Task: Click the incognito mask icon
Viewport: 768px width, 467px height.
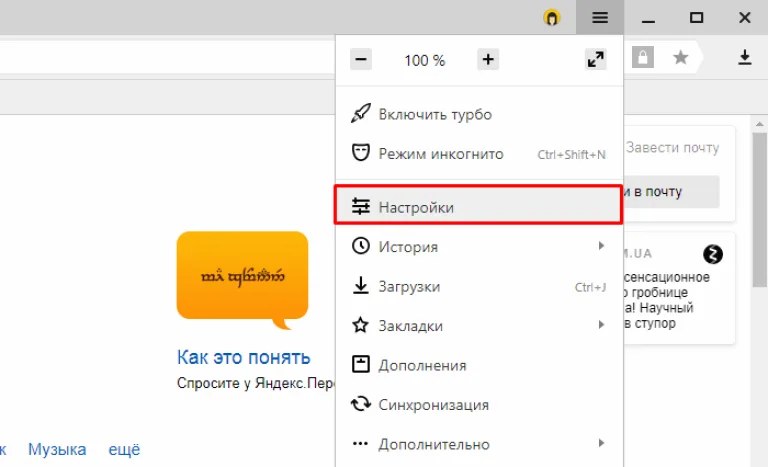Action: pos(360,153)
